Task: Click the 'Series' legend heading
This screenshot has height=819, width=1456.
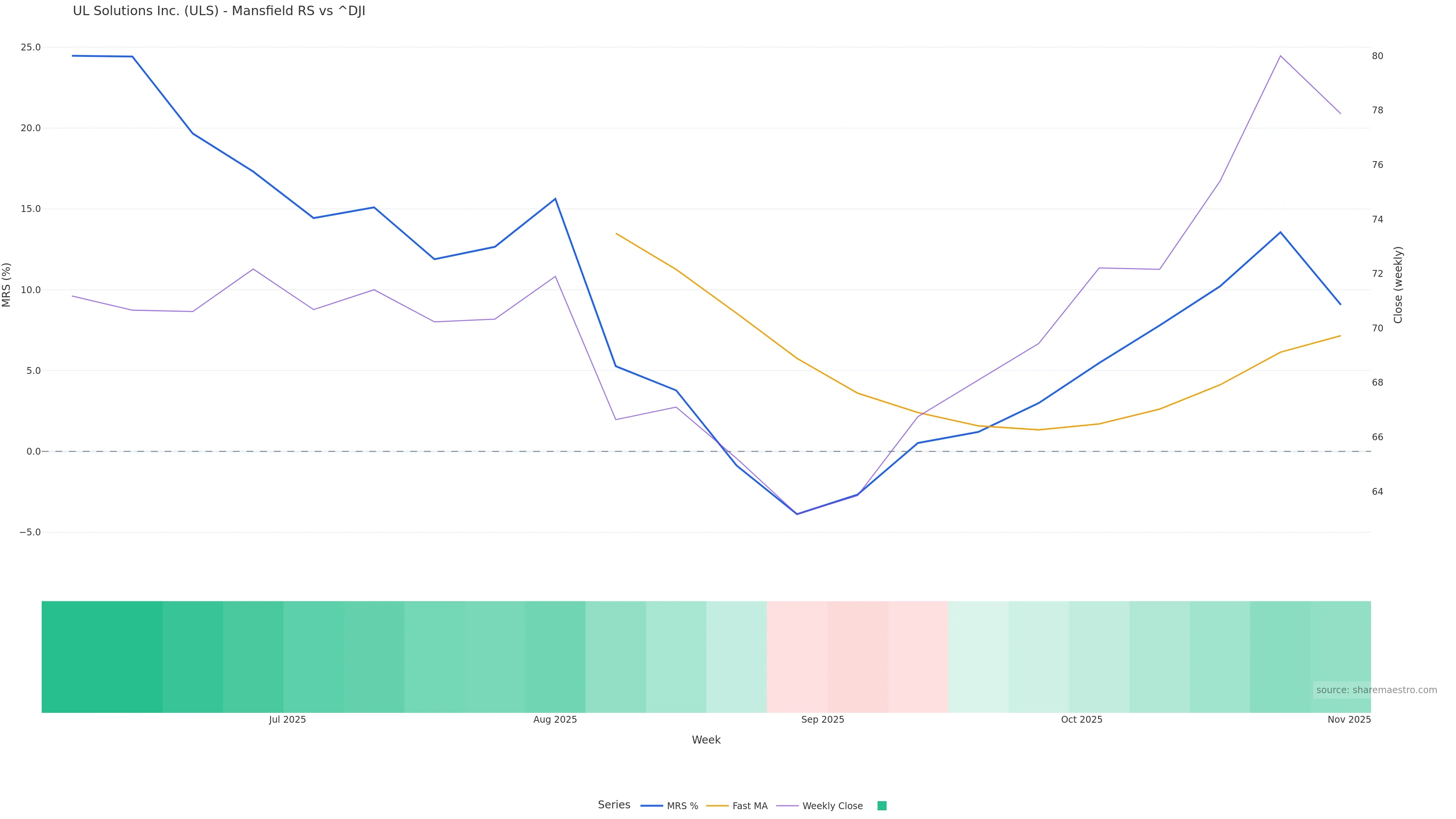Action: 614,805
